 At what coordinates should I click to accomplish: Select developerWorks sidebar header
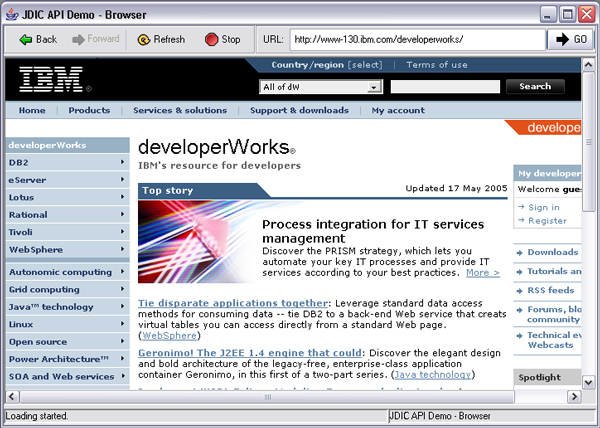(68, 145)
